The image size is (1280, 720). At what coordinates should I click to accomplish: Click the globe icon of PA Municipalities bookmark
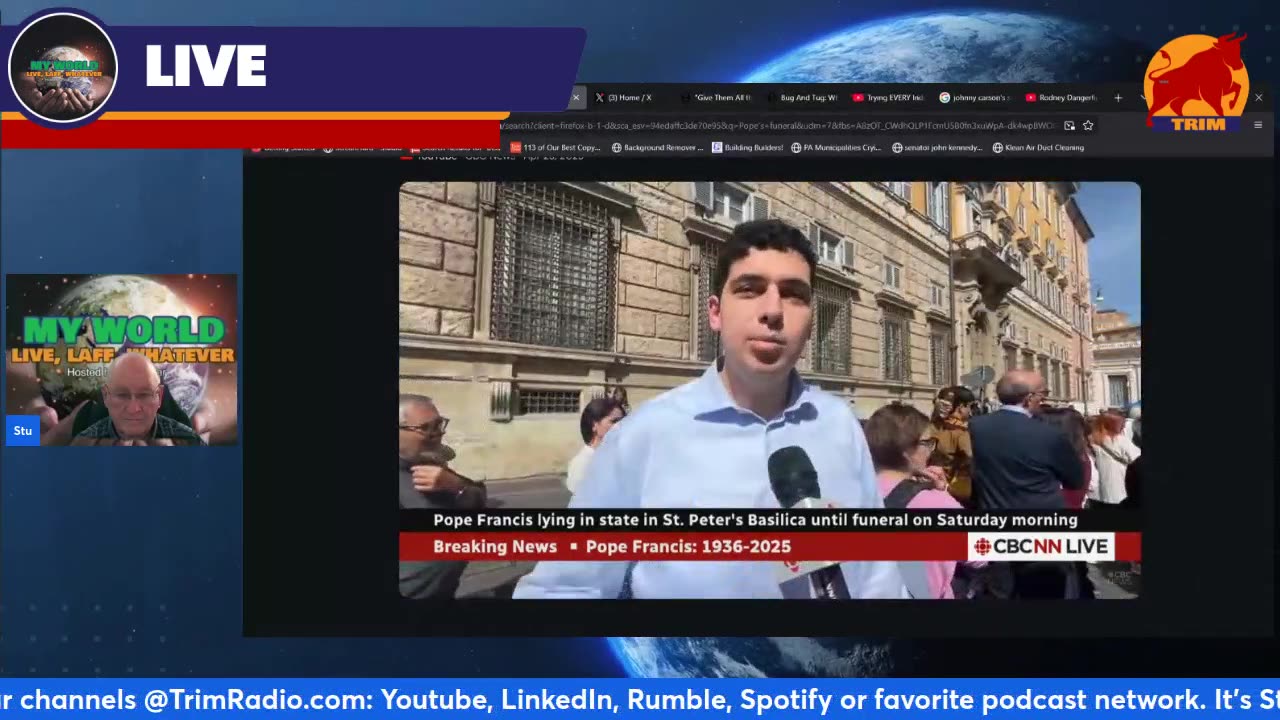pos(796,148)
